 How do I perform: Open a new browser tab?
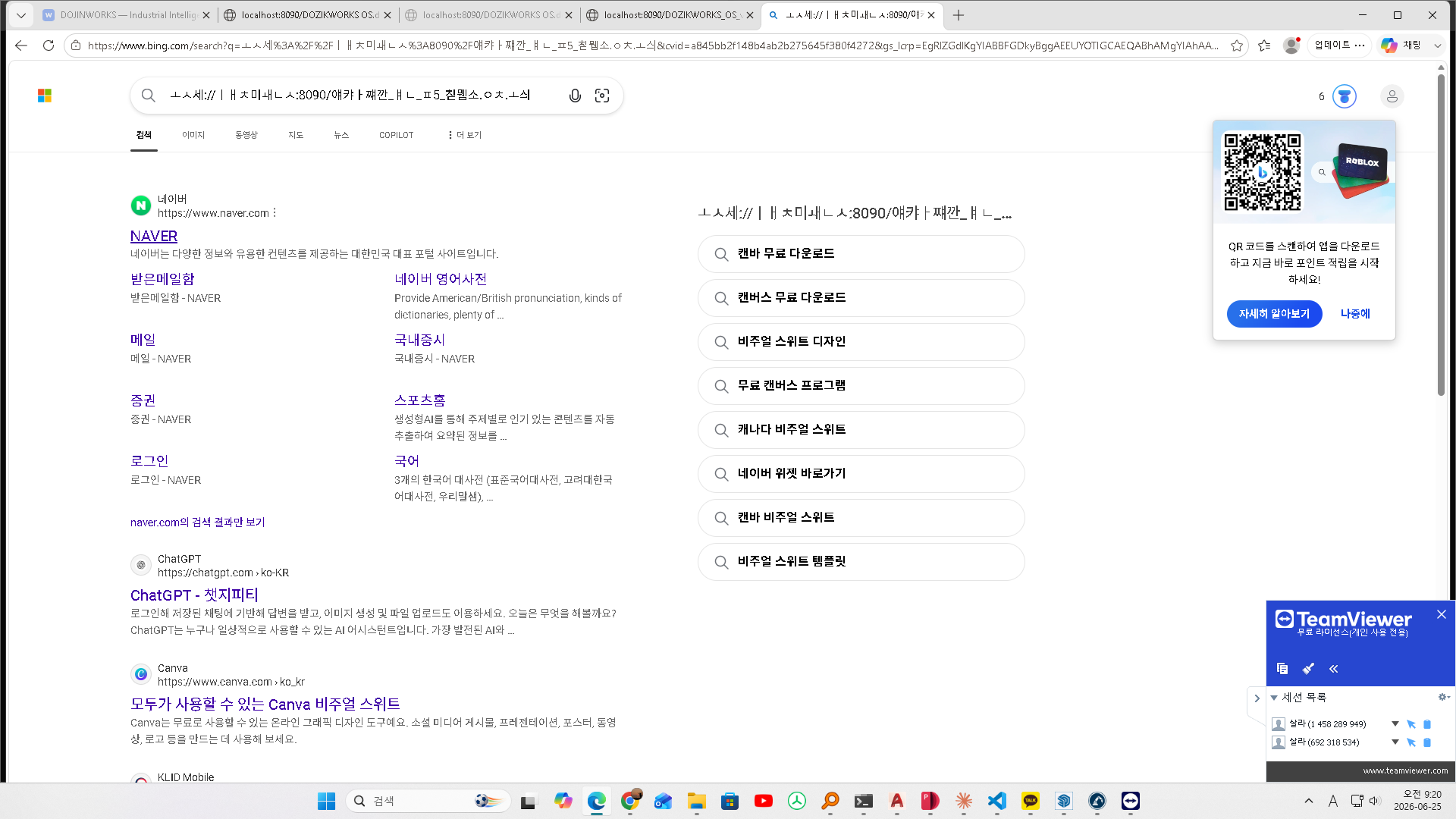959,15
